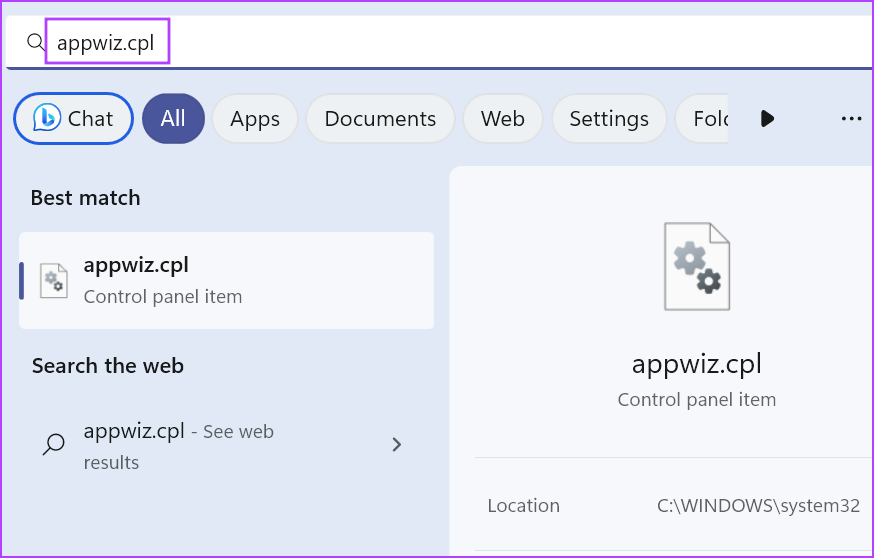Show more filters with the arrow button
This screenshot has width=874, height=558.
[x=767, y=118]
